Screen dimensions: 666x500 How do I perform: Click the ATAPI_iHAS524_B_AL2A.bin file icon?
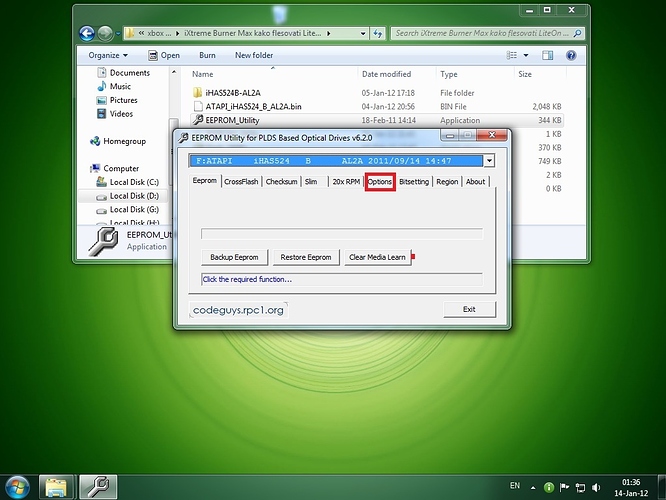pyautogui.click(x=198, y=106)
